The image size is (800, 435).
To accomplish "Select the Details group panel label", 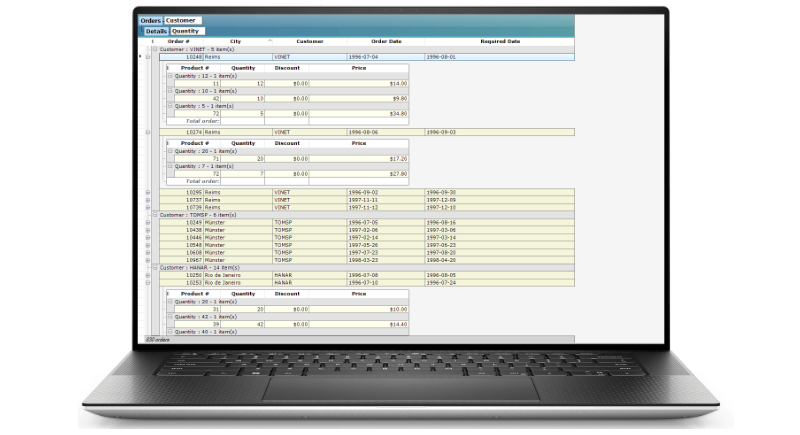I will click(x=156, y=31).
